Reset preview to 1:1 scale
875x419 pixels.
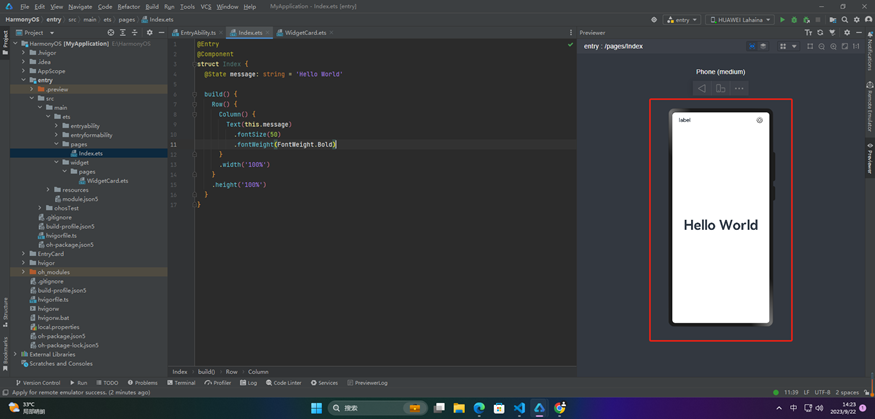[x=856, y=46]
